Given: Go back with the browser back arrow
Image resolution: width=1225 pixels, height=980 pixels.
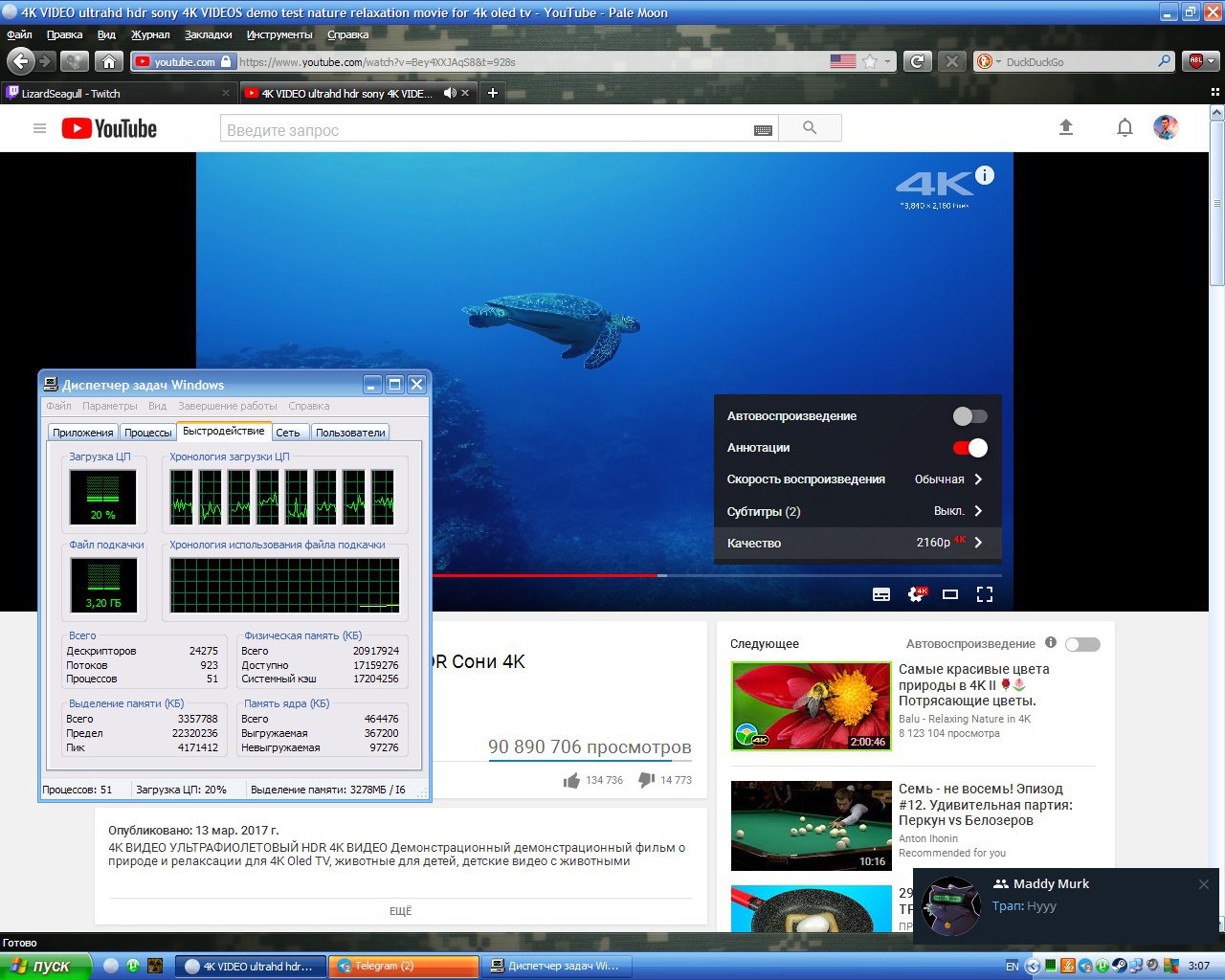Looking at the screenshot, I should [x=20, y=61].
